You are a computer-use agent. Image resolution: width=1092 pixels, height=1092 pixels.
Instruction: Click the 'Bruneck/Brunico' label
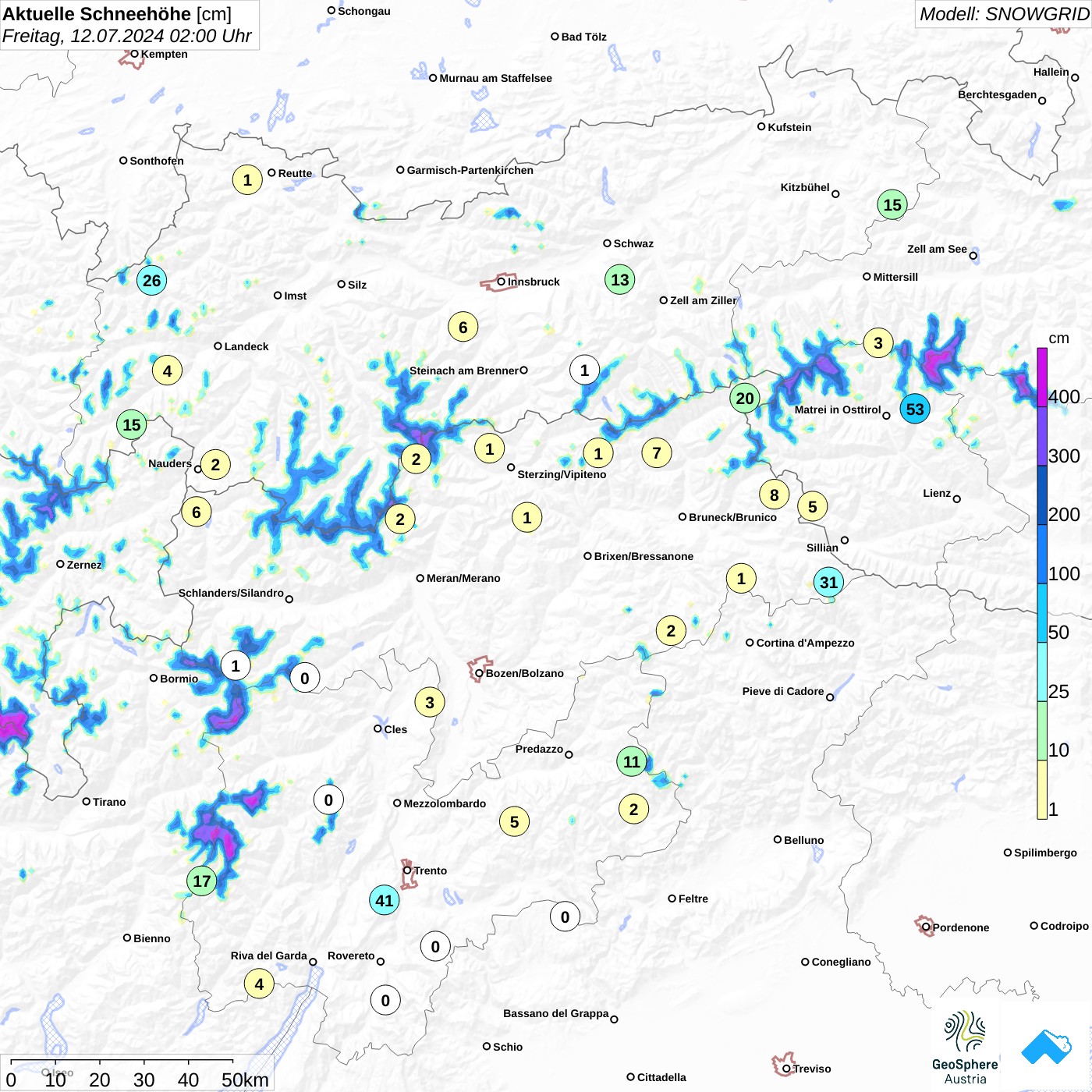[732, 517]
